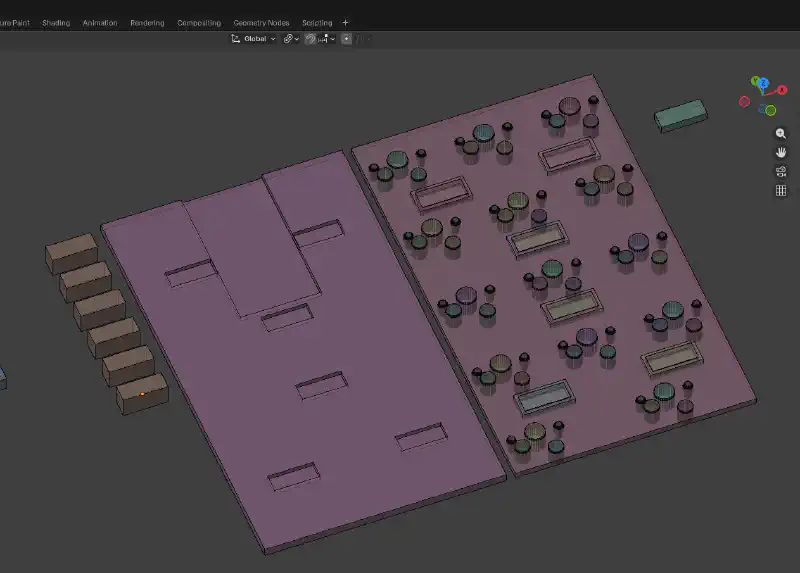Open the Animation workspace tab

pos(100,23)
